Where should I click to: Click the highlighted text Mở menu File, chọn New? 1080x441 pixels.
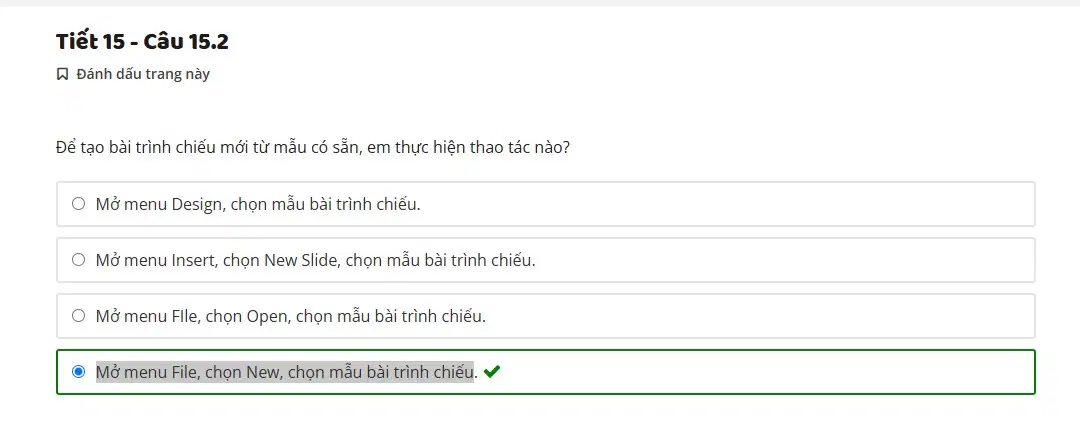point(284,372)
